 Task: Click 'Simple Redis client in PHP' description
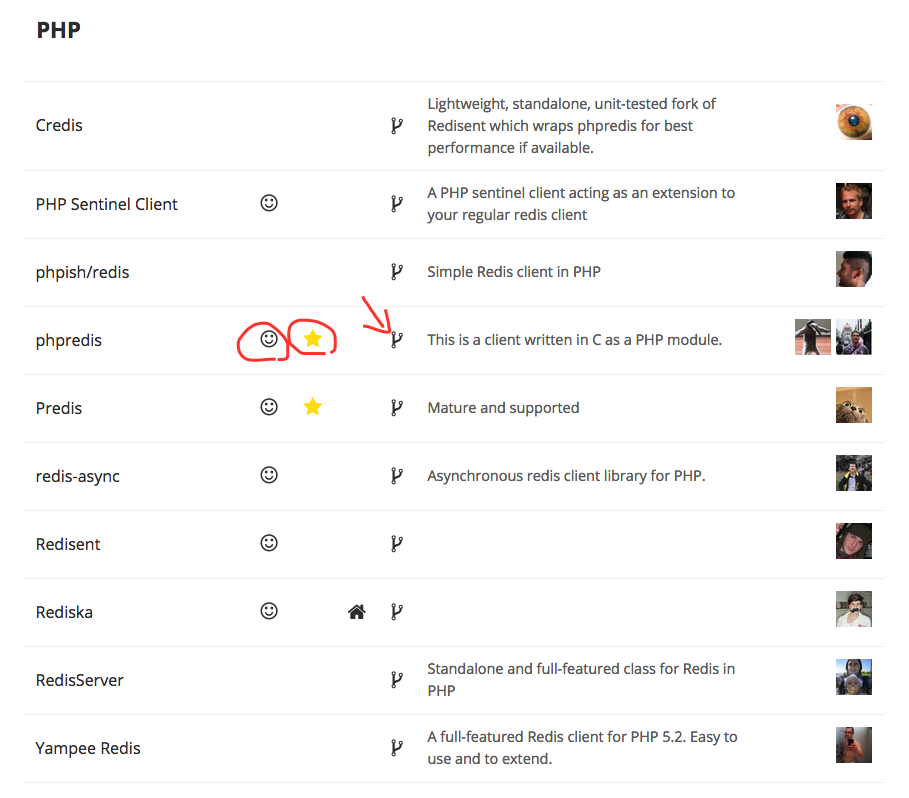[x=514, y=272]
